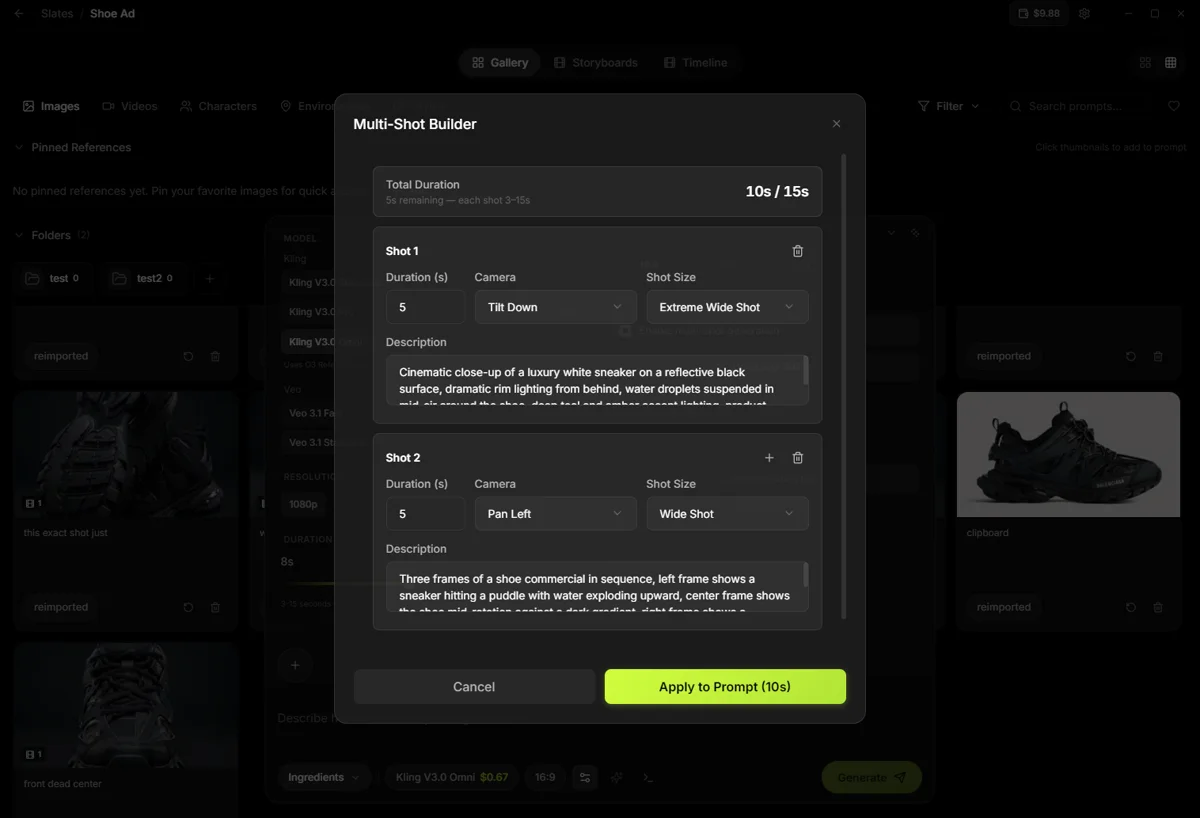Select the clipboard sneaker thumbnail
1200x818 pixels.
pyautogui.click(x=1068, y=454)
